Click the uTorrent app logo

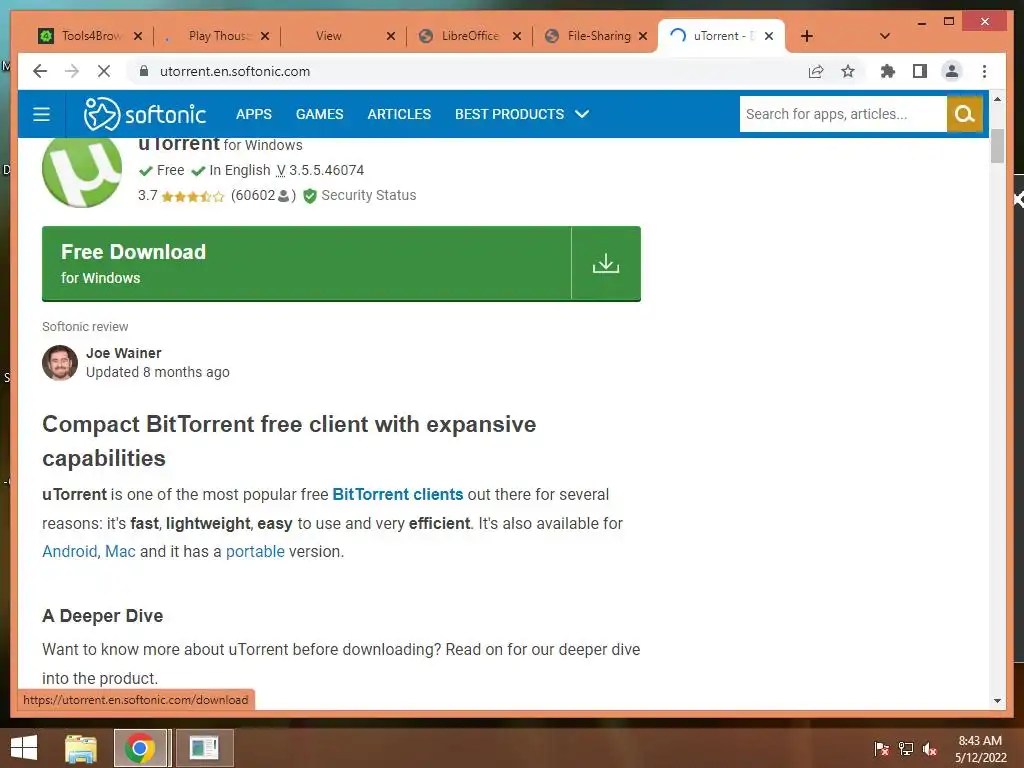tap(82, 170)
